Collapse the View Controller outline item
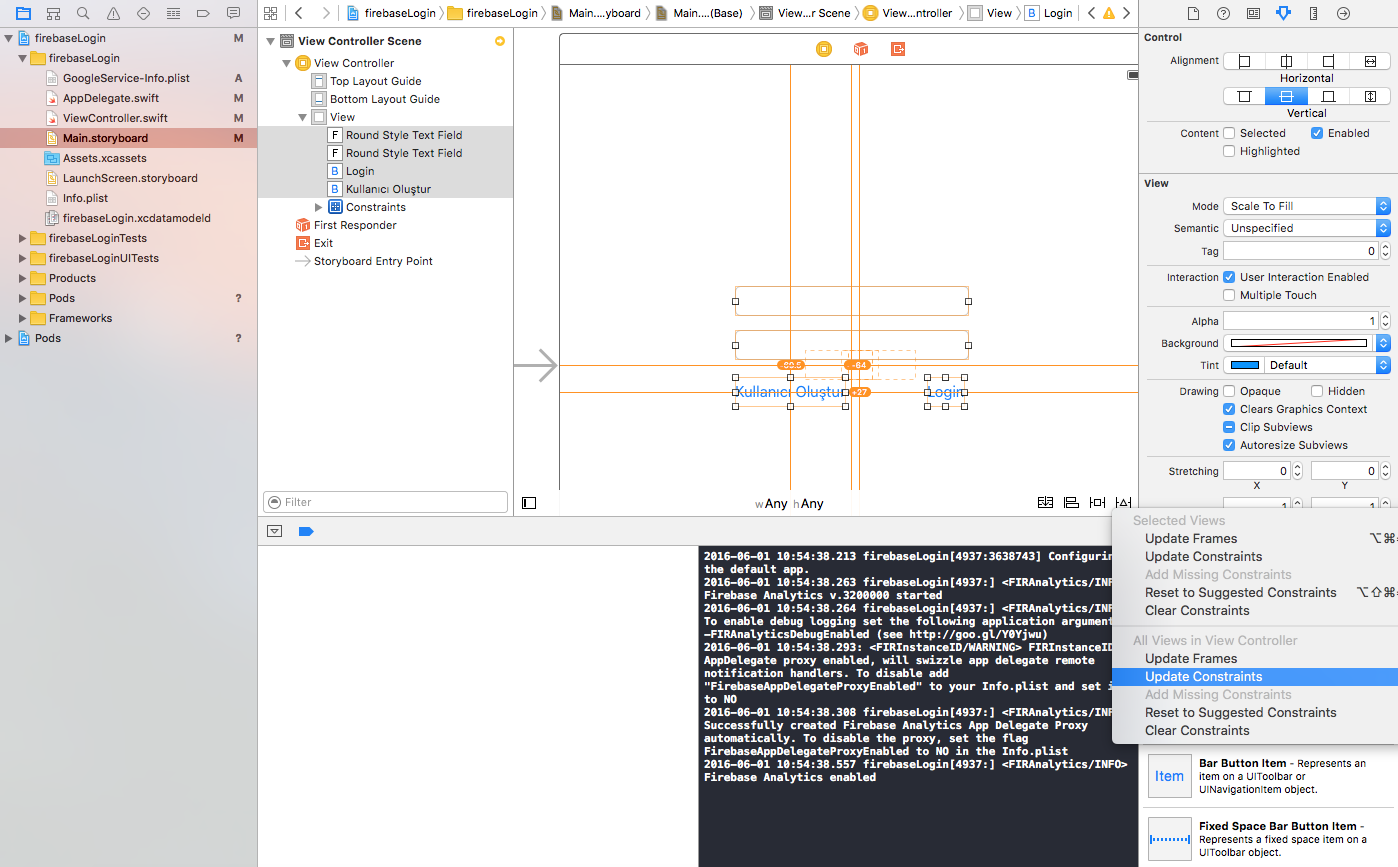 coord(287,63)
